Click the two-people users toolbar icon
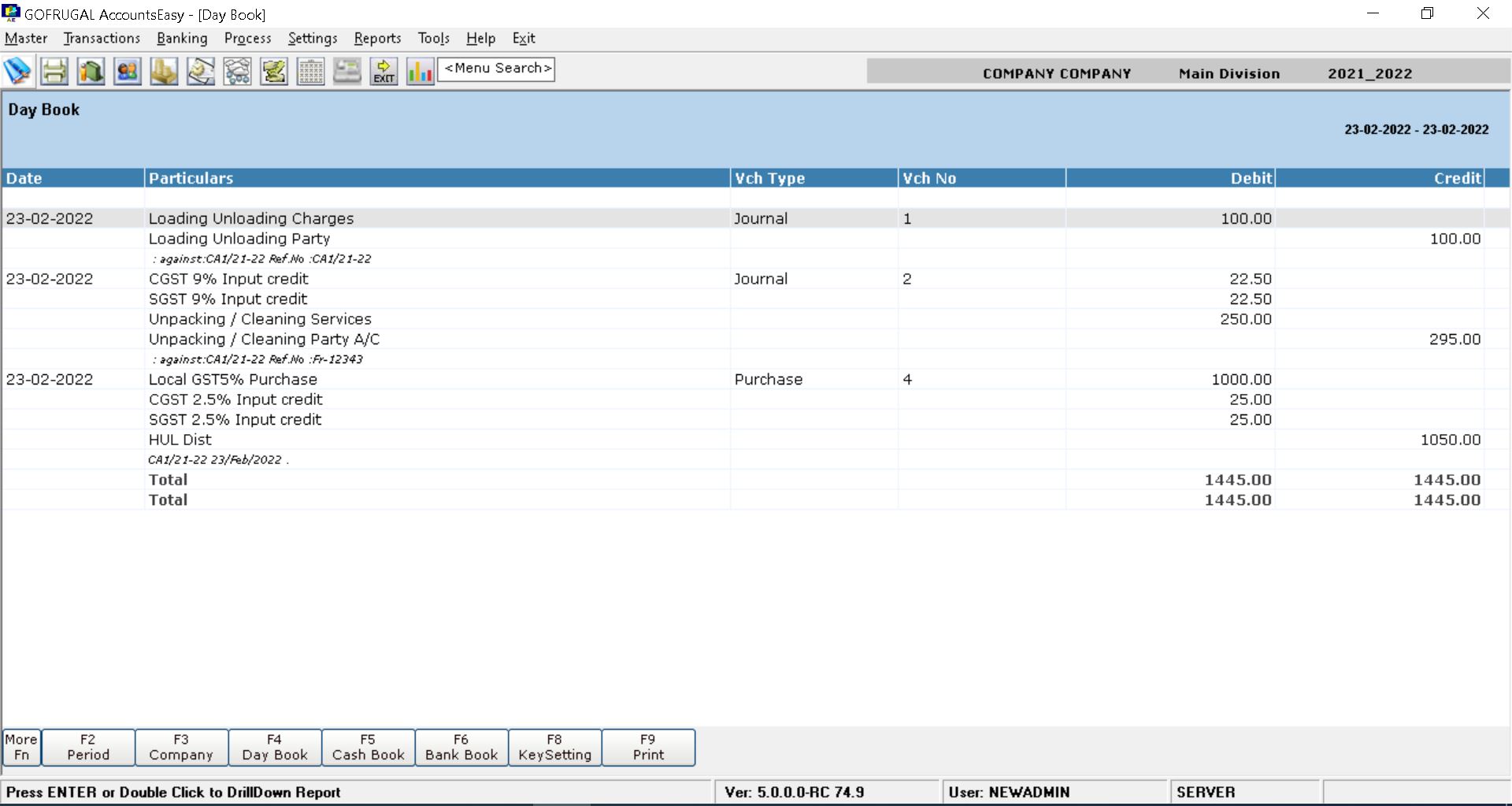This screenshot has width=1512, height=806. pos(128,71)
